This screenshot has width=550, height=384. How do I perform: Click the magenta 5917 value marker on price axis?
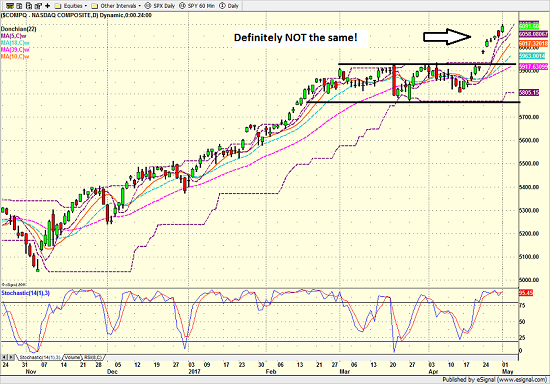click(x=533, y=67)
